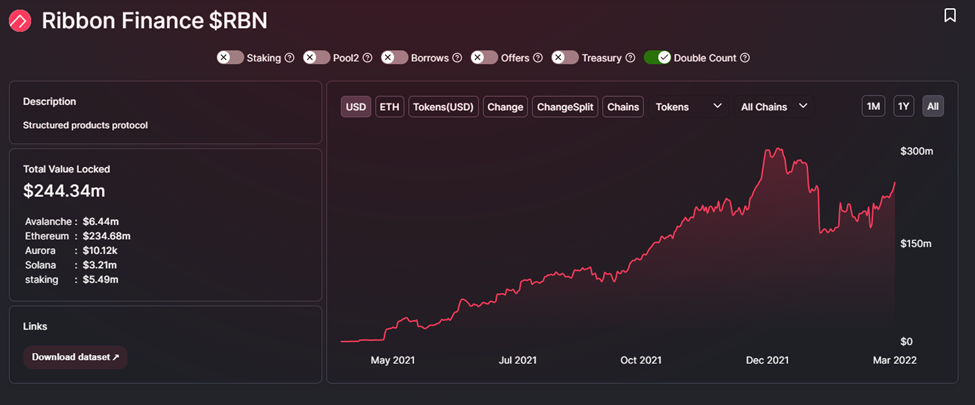Show the Tokens(USD) chart view

pyautogui.click(x=443, y=106)
